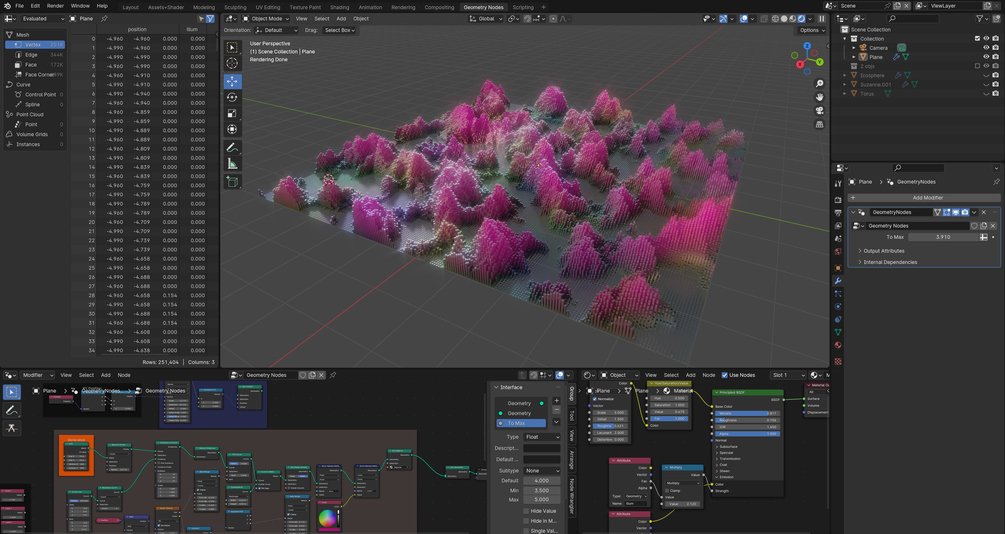Open the Slot 1 material dropdown
This screenshot has height=534, width=1005.
click(788, 375)
